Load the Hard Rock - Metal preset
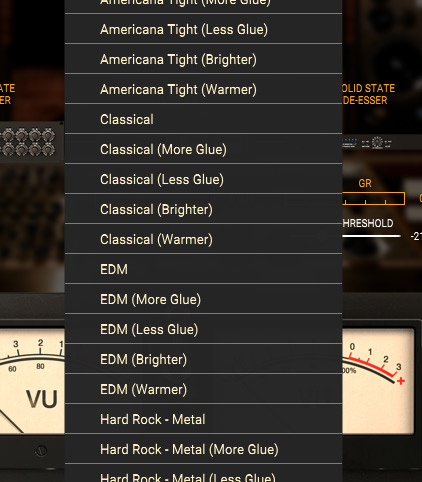422x482 pixels. point(203,419)
